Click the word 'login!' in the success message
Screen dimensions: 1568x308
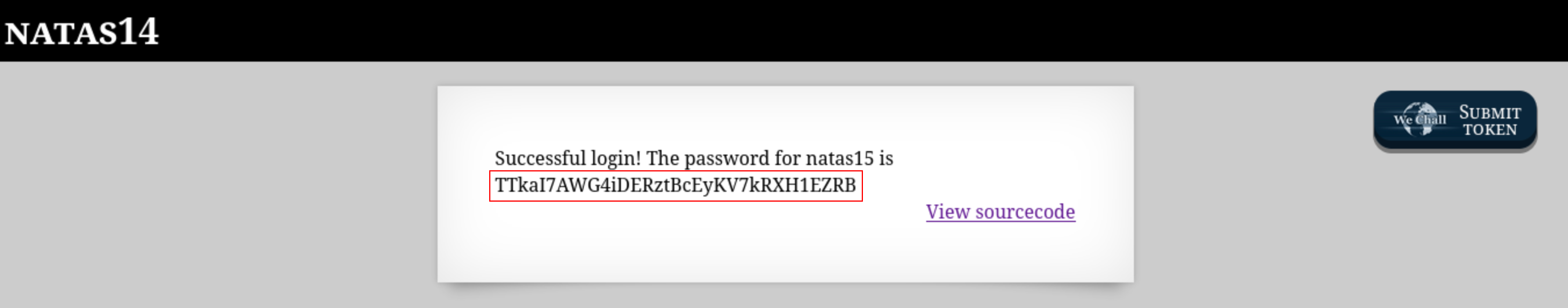point(615,159)
